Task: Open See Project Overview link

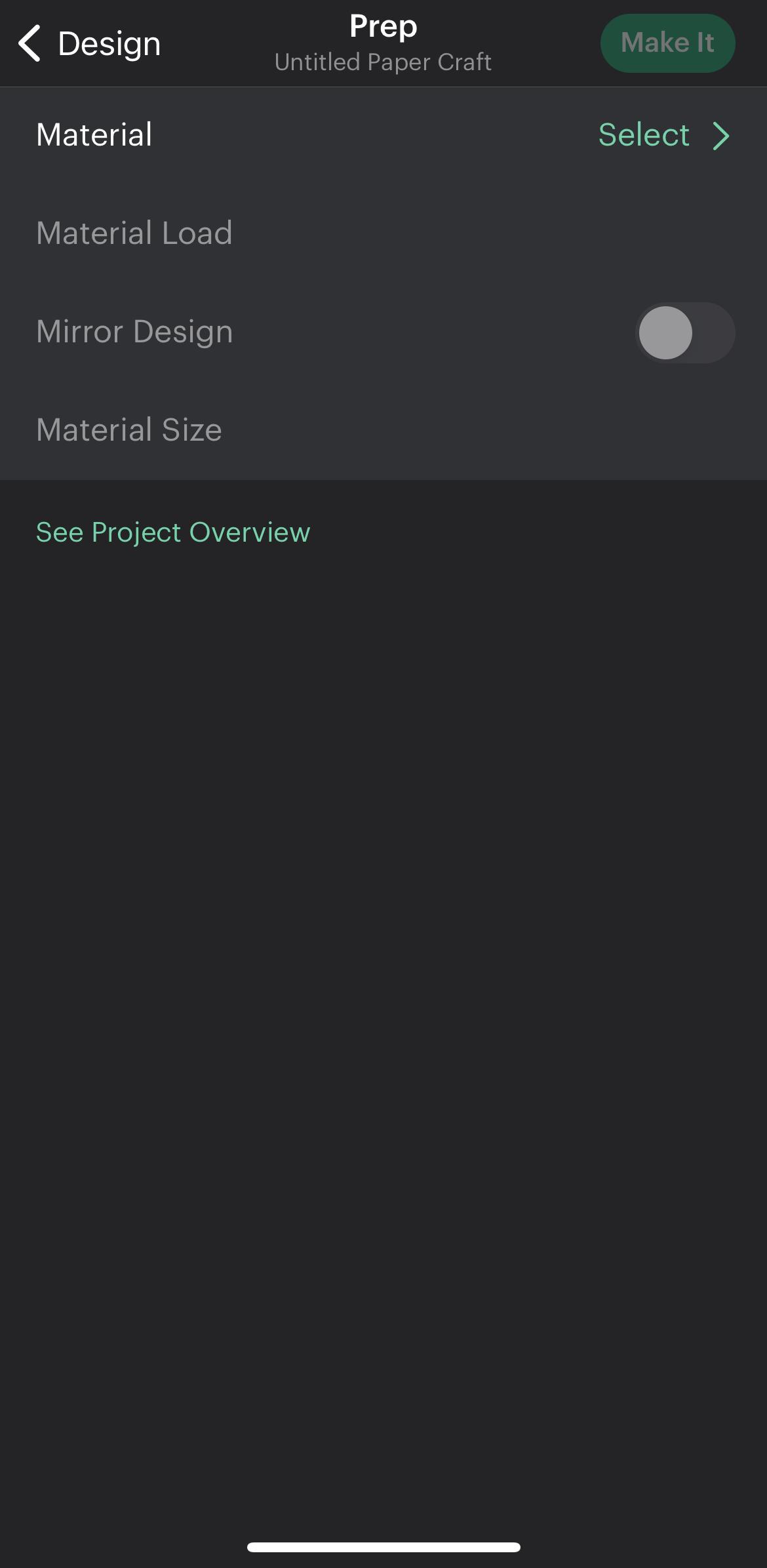Action: [x=173, y=532]
